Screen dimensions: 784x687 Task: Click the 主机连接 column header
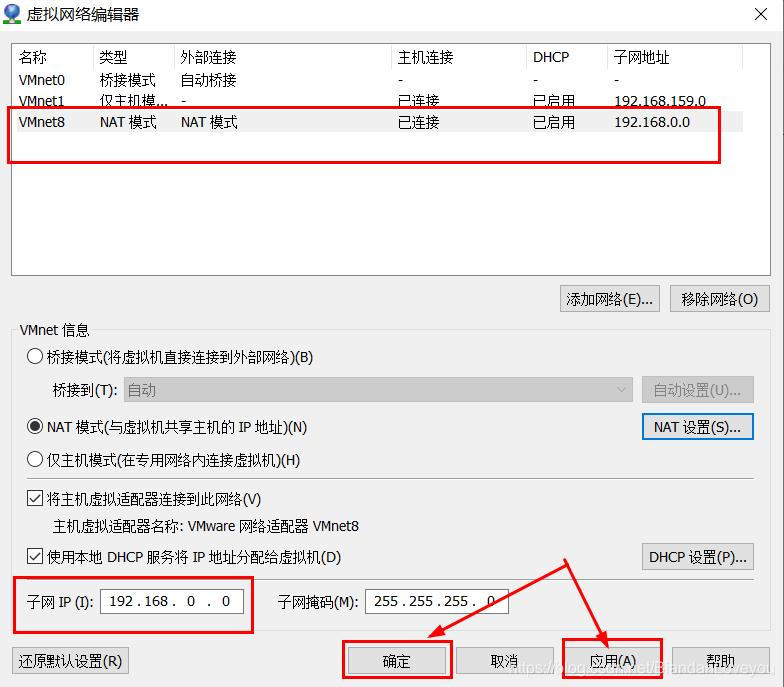pyautogui.click(x=459, y=57)
